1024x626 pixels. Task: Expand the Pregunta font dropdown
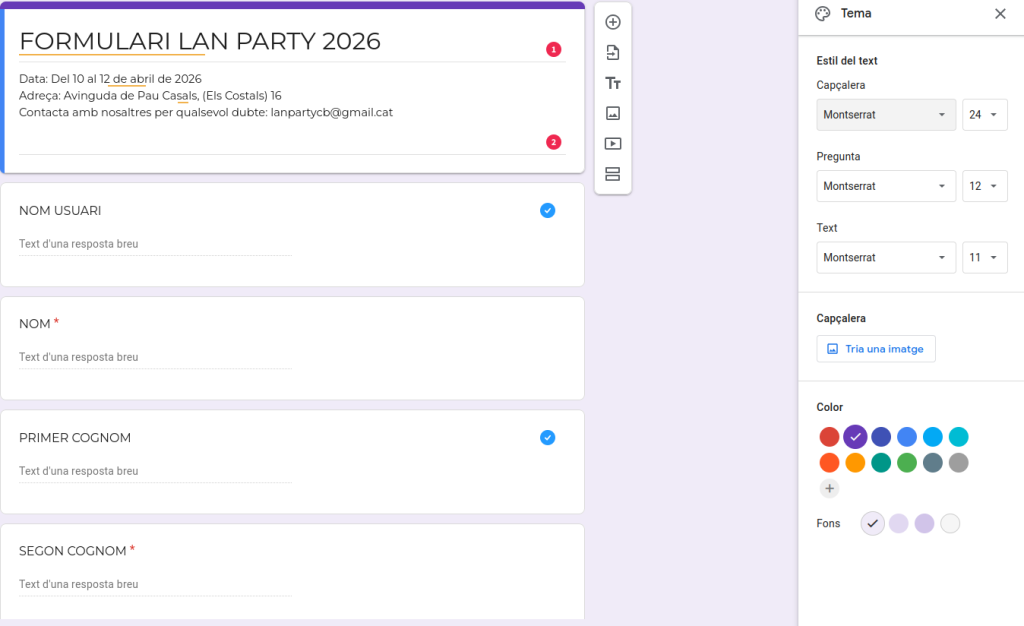(886, 186)
